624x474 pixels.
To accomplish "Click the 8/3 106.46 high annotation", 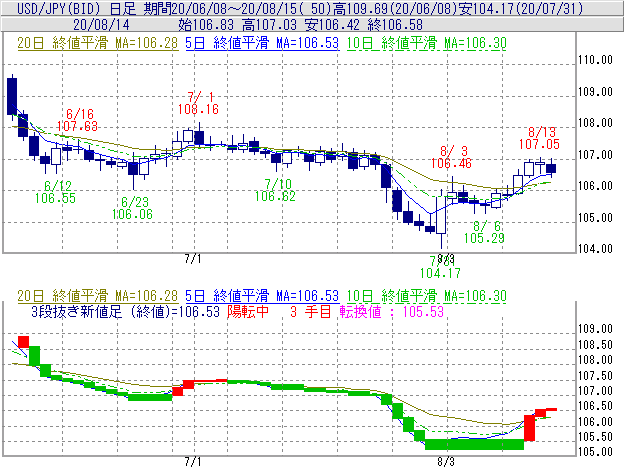I will tap(451, 157).
